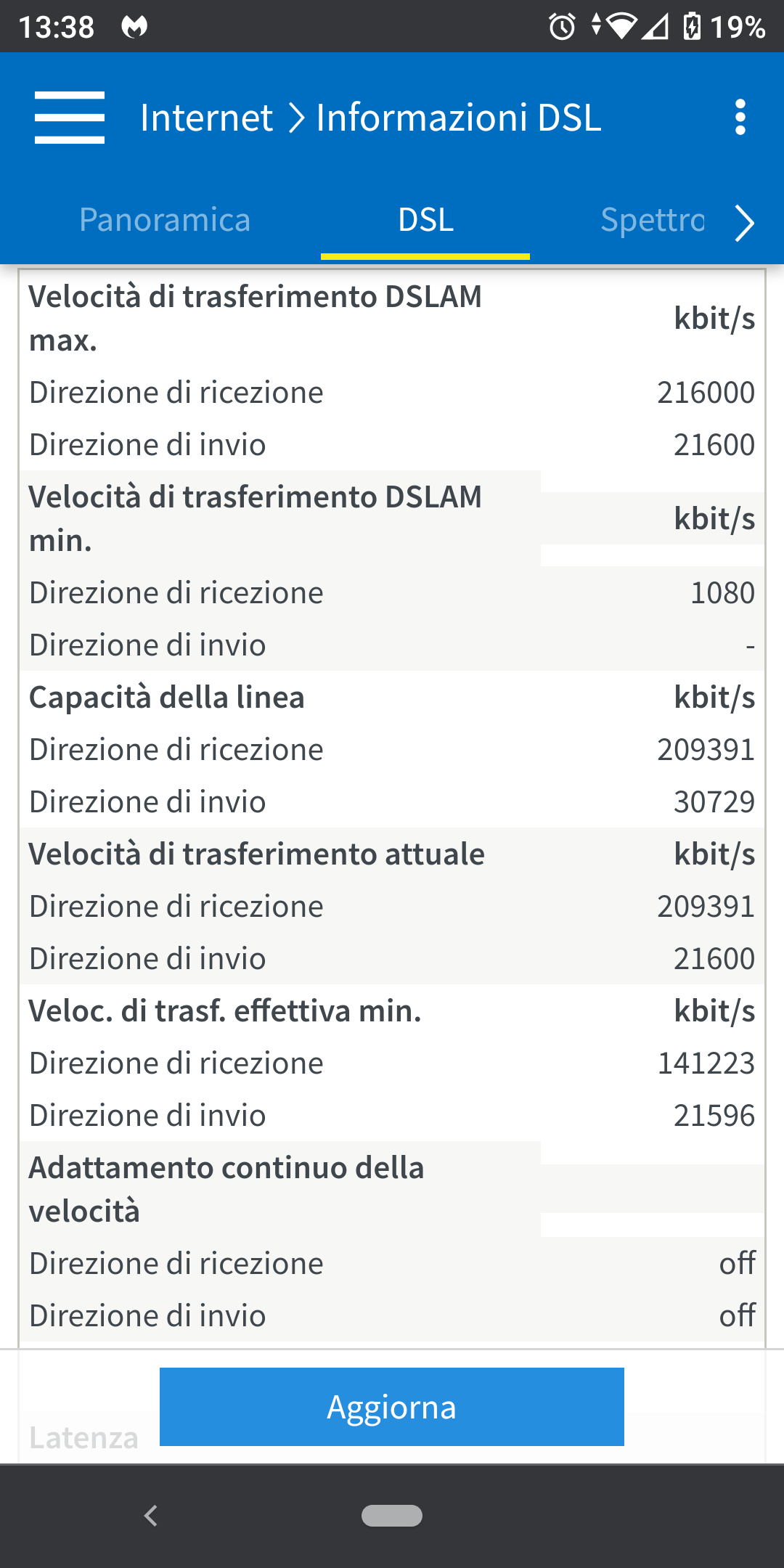Tap the Wi-Fi signal status icon
The image size is (784, 1568).
coord(620,27)
